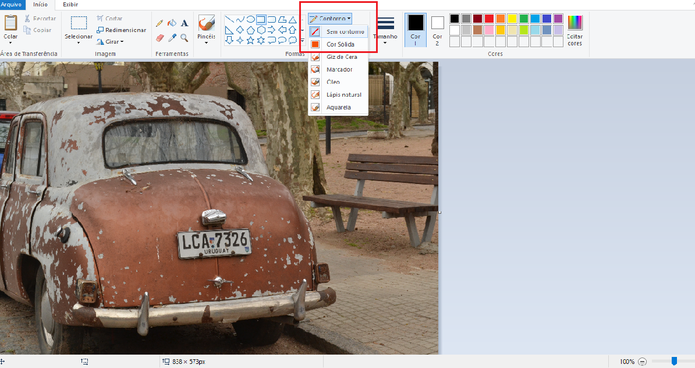695x368 pixels.
Task: Choose Marcador outline option
Action: point(338,70)
